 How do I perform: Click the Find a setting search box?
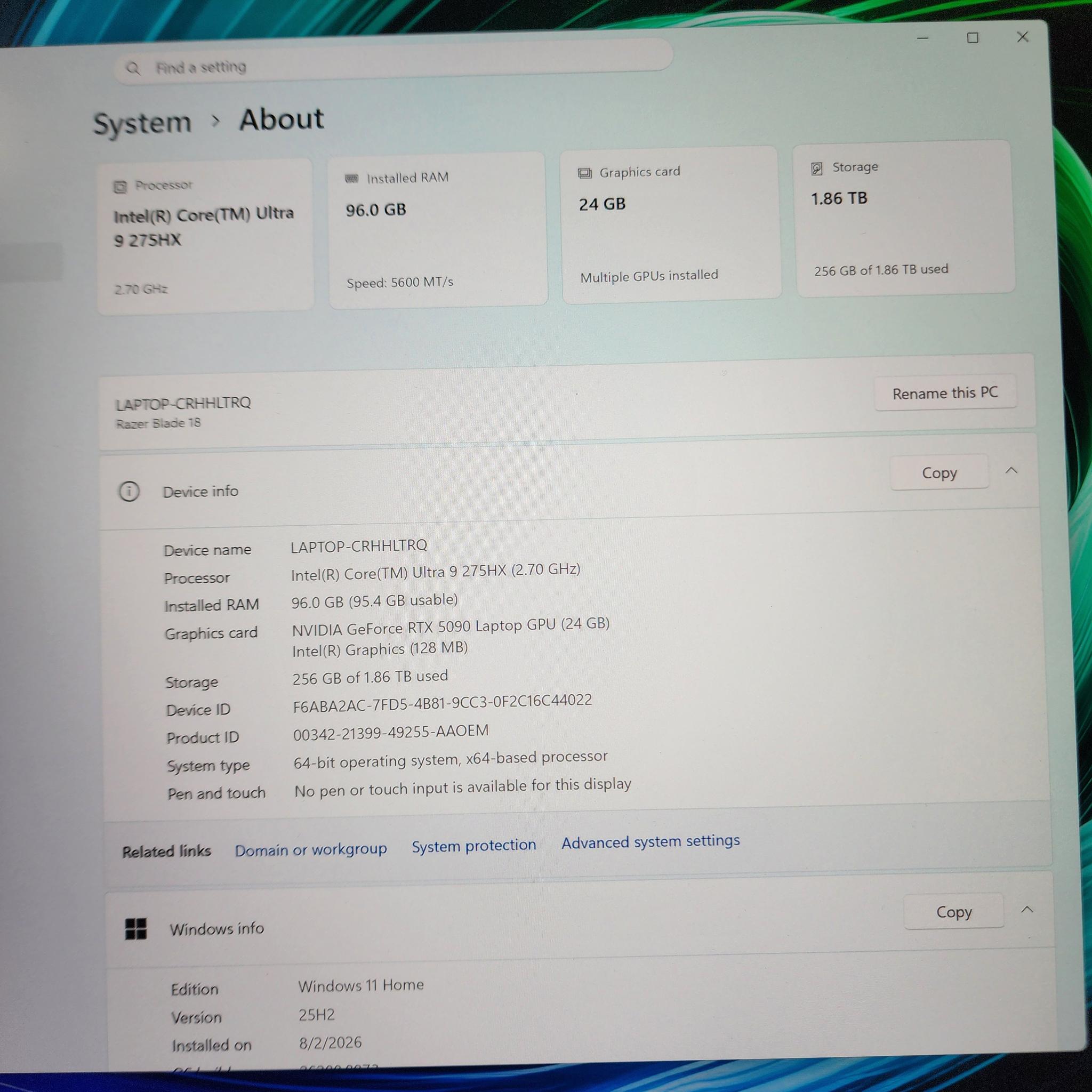pos(394,63)
